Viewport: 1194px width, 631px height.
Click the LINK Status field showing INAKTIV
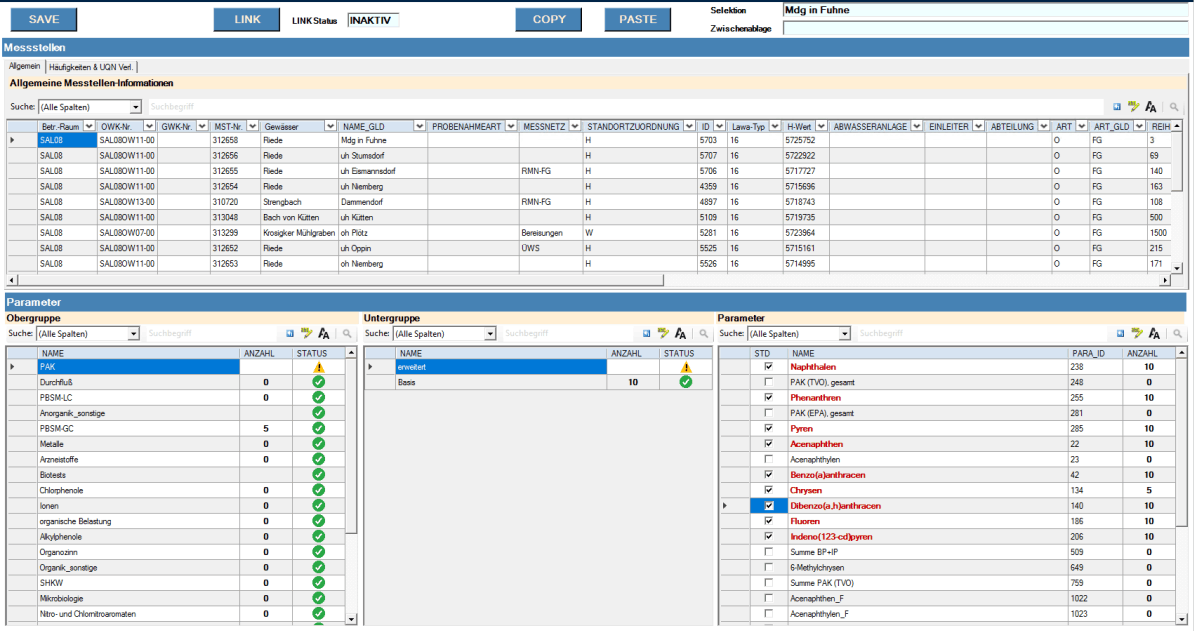tap(373, 21)
